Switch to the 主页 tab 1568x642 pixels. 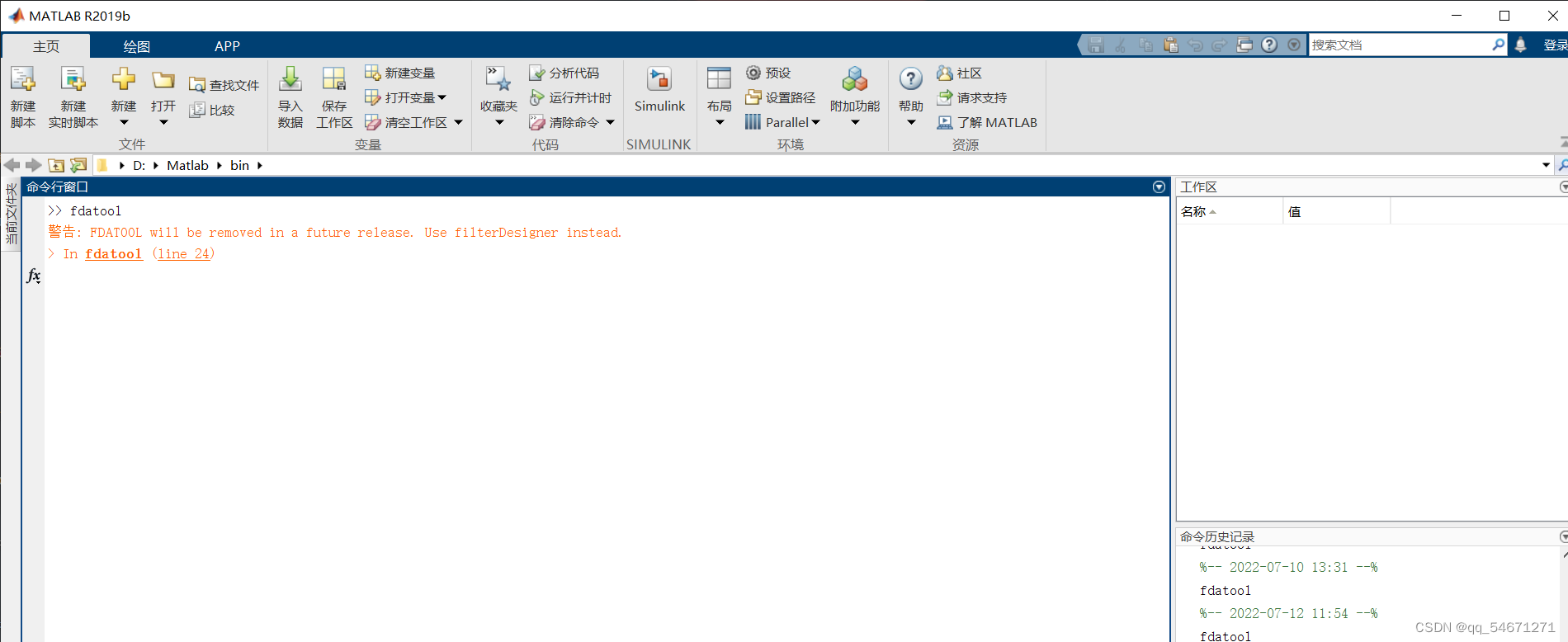coord(46,46)
